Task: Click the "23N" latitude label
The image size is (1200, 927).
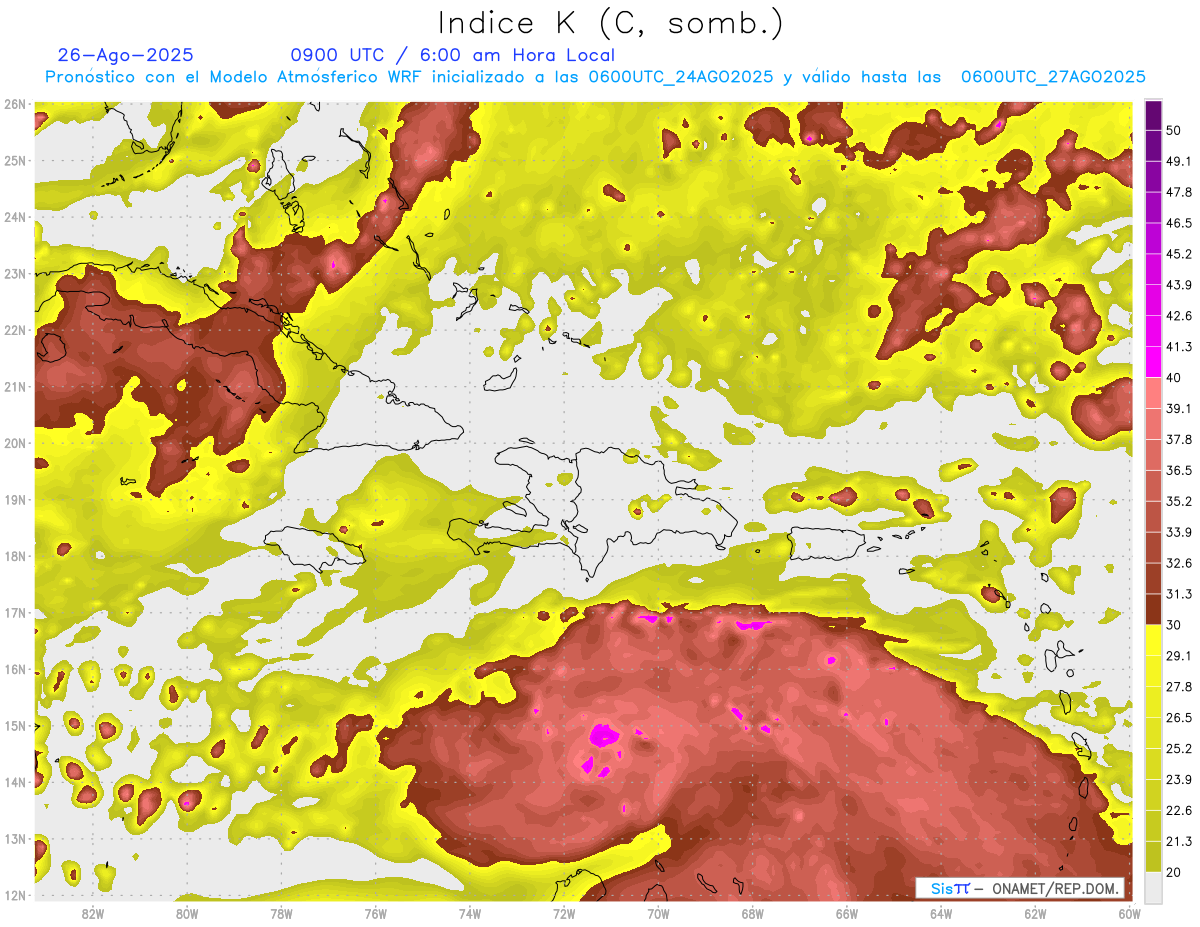Action: pyautogui.click(x=15, y=273)
